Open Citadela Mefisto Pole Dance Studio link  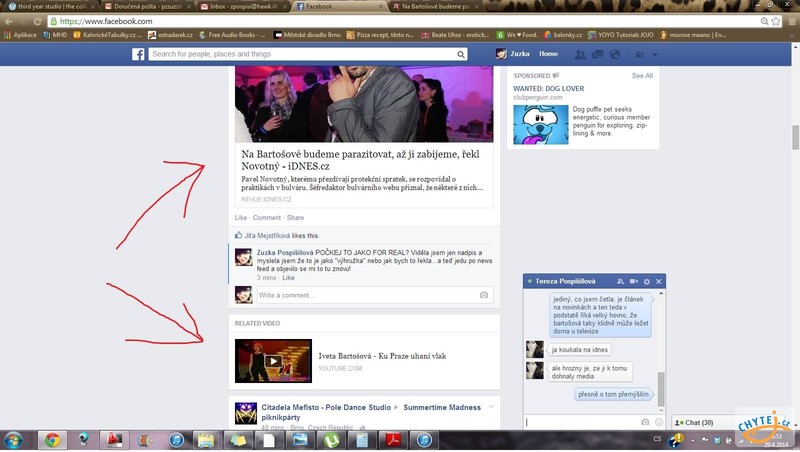coord(326,408)
